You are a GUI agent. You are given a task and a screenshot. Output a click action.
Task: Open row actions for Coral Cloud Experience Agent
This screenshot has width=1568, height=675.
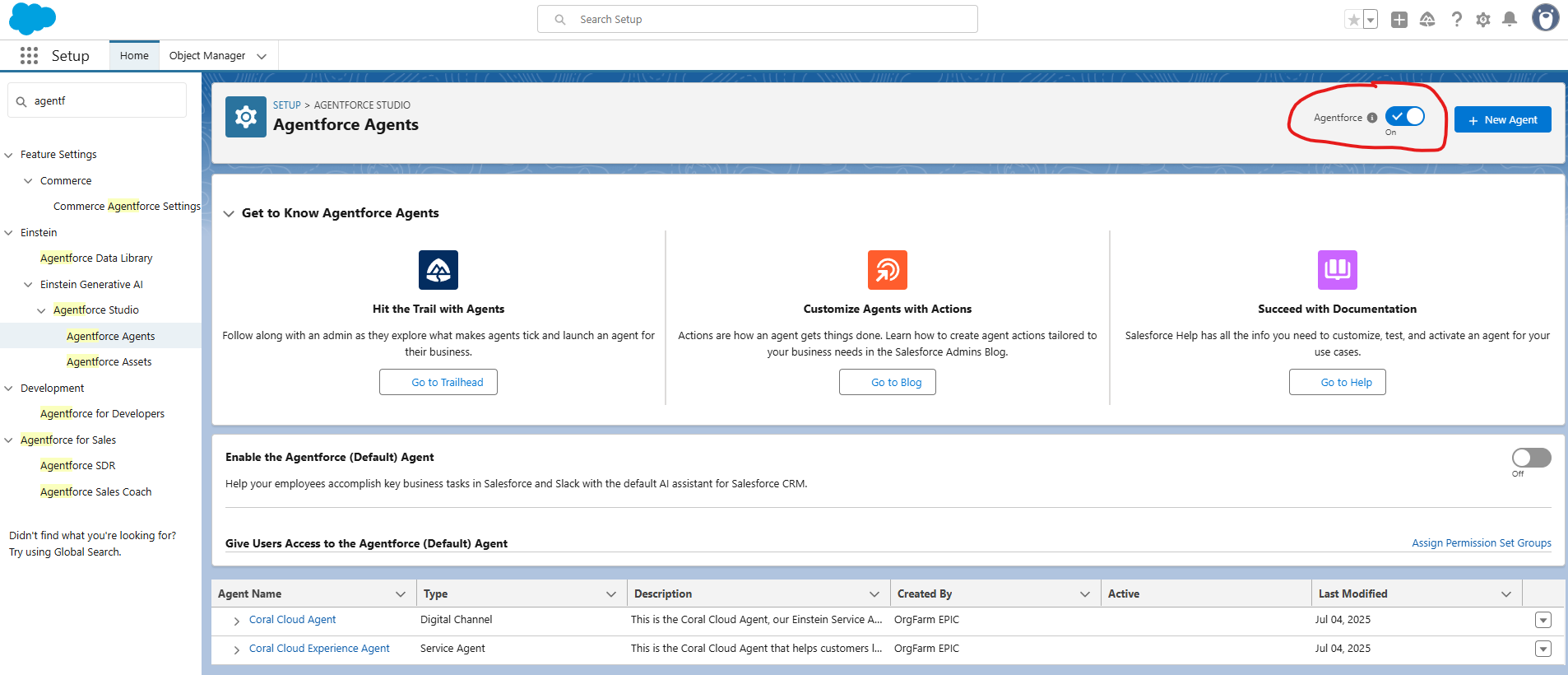coord(1543,649)
